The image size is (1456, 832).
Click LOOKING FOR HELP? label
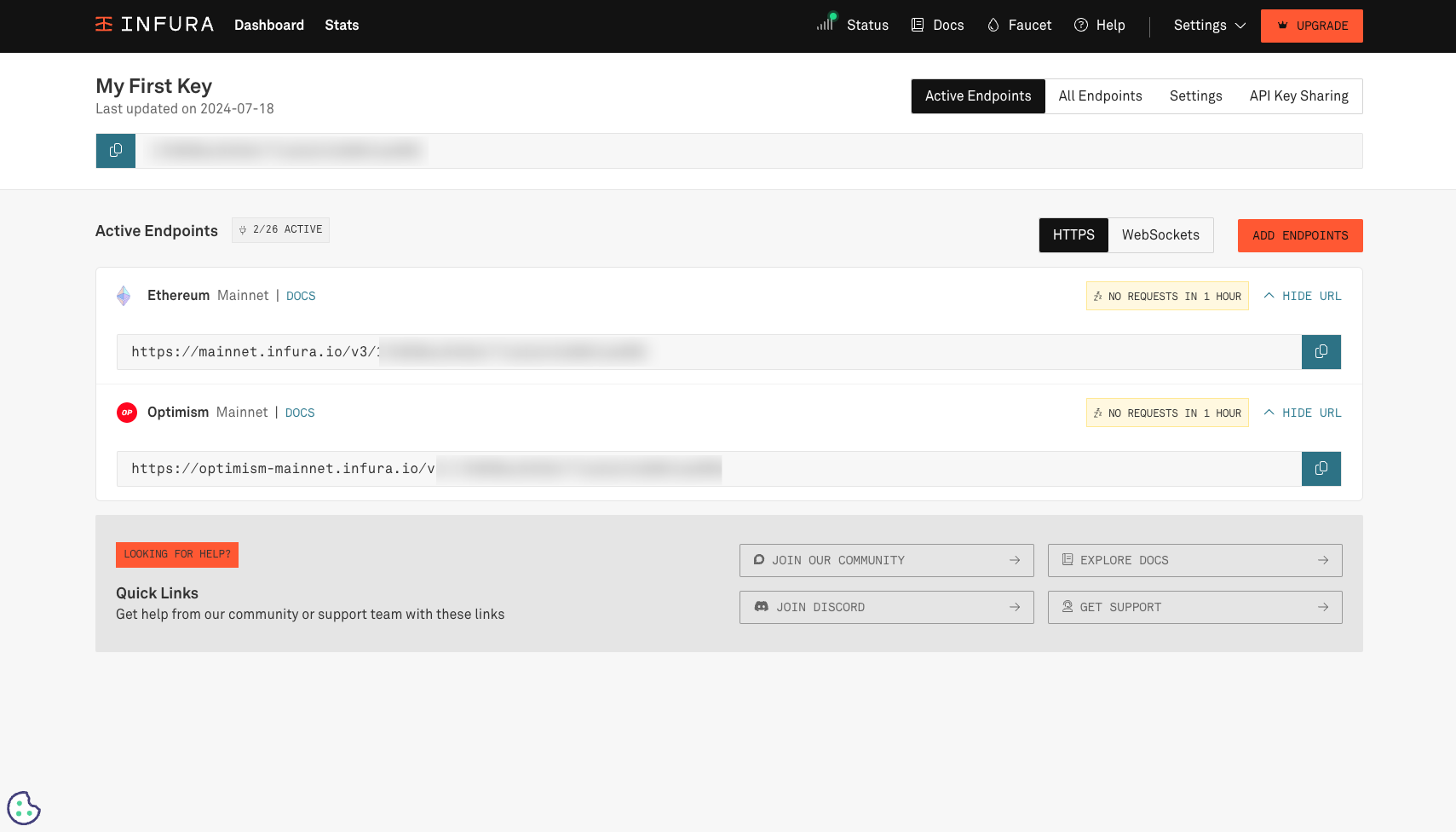(x=177, y=554)
